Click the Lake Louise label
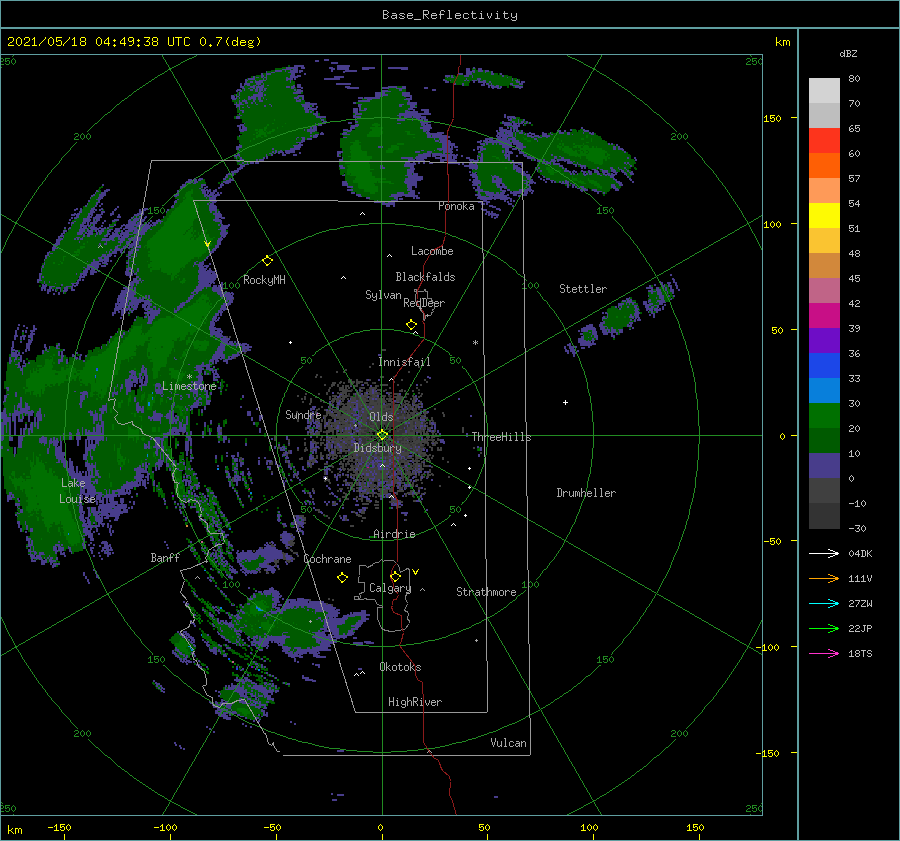 (x=77, y=491)
